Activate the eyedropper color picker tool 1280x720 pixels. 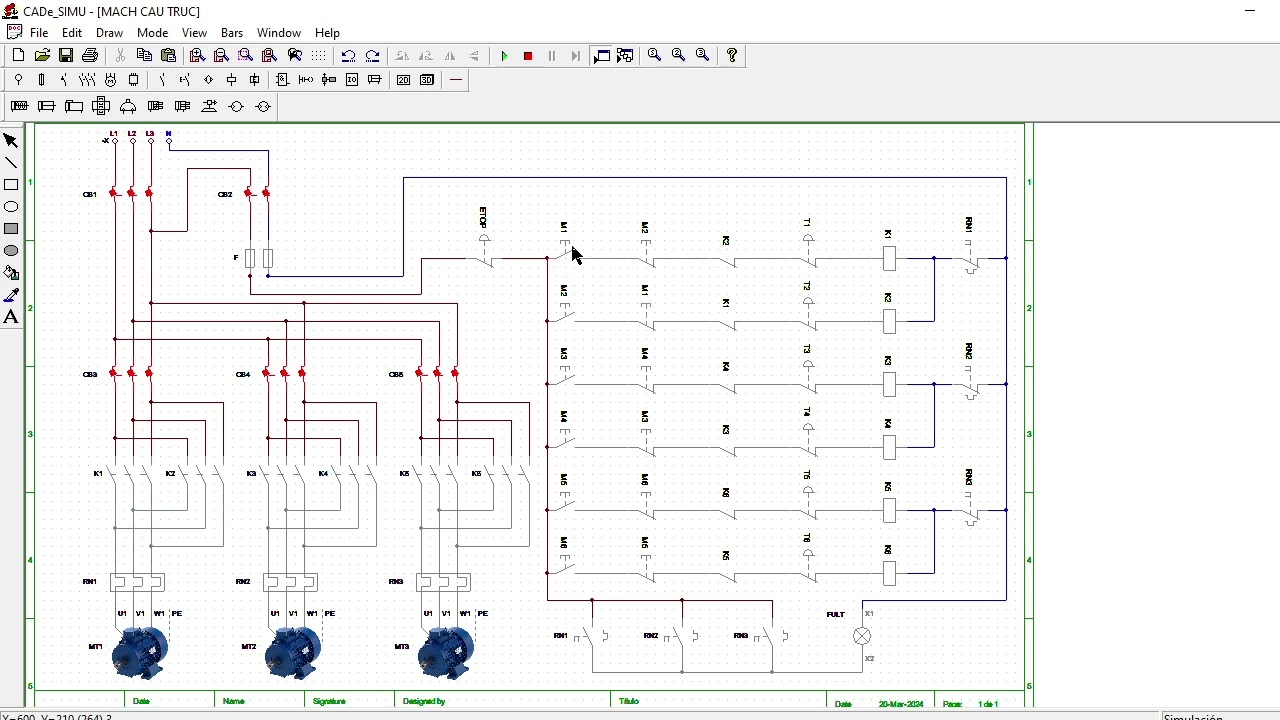click(x=11, y=295)
